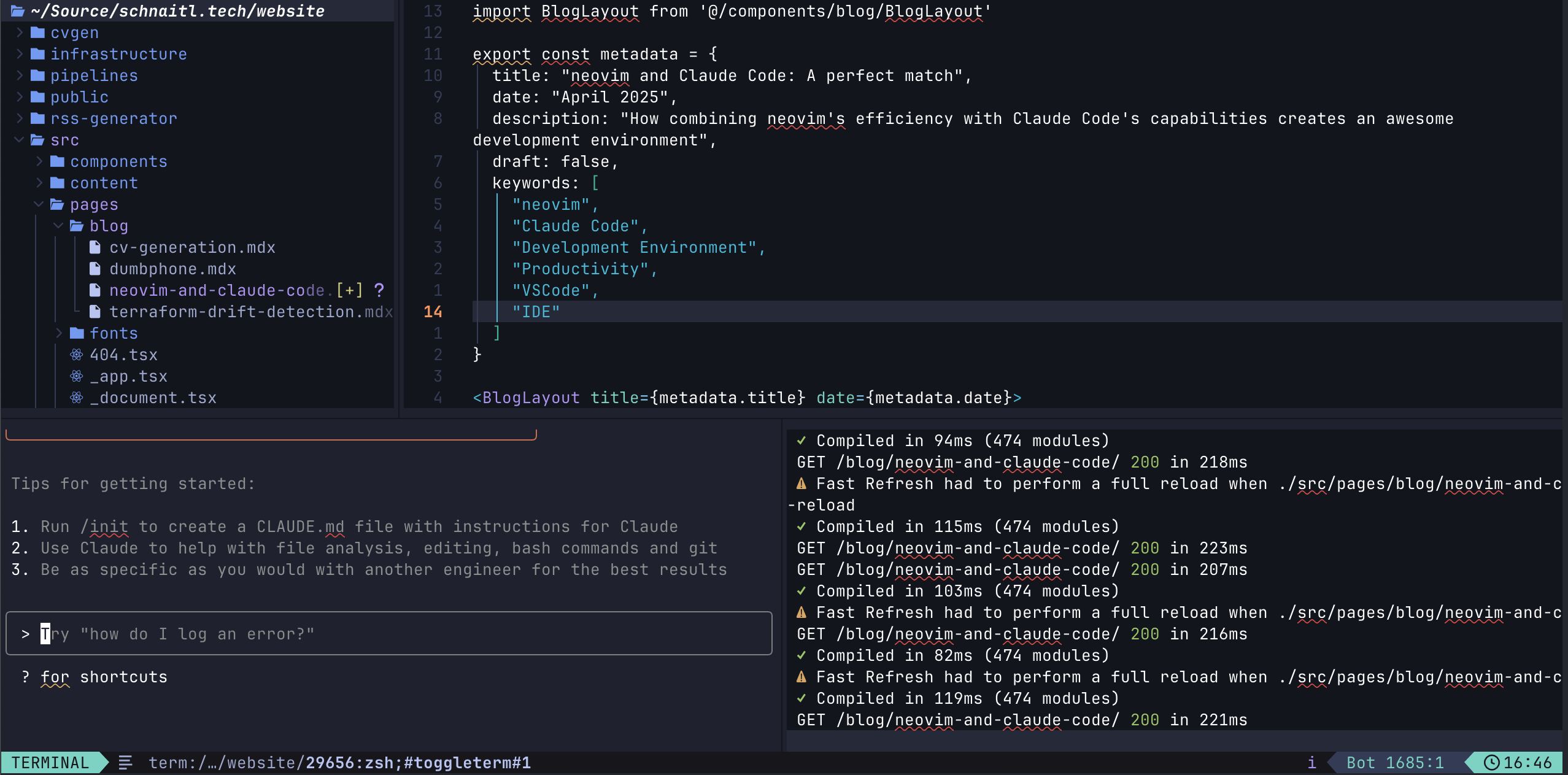Click the hamburger lines icon in the statusline
1568x775 pixels.
pyautogui.click(x=125, y=762)
